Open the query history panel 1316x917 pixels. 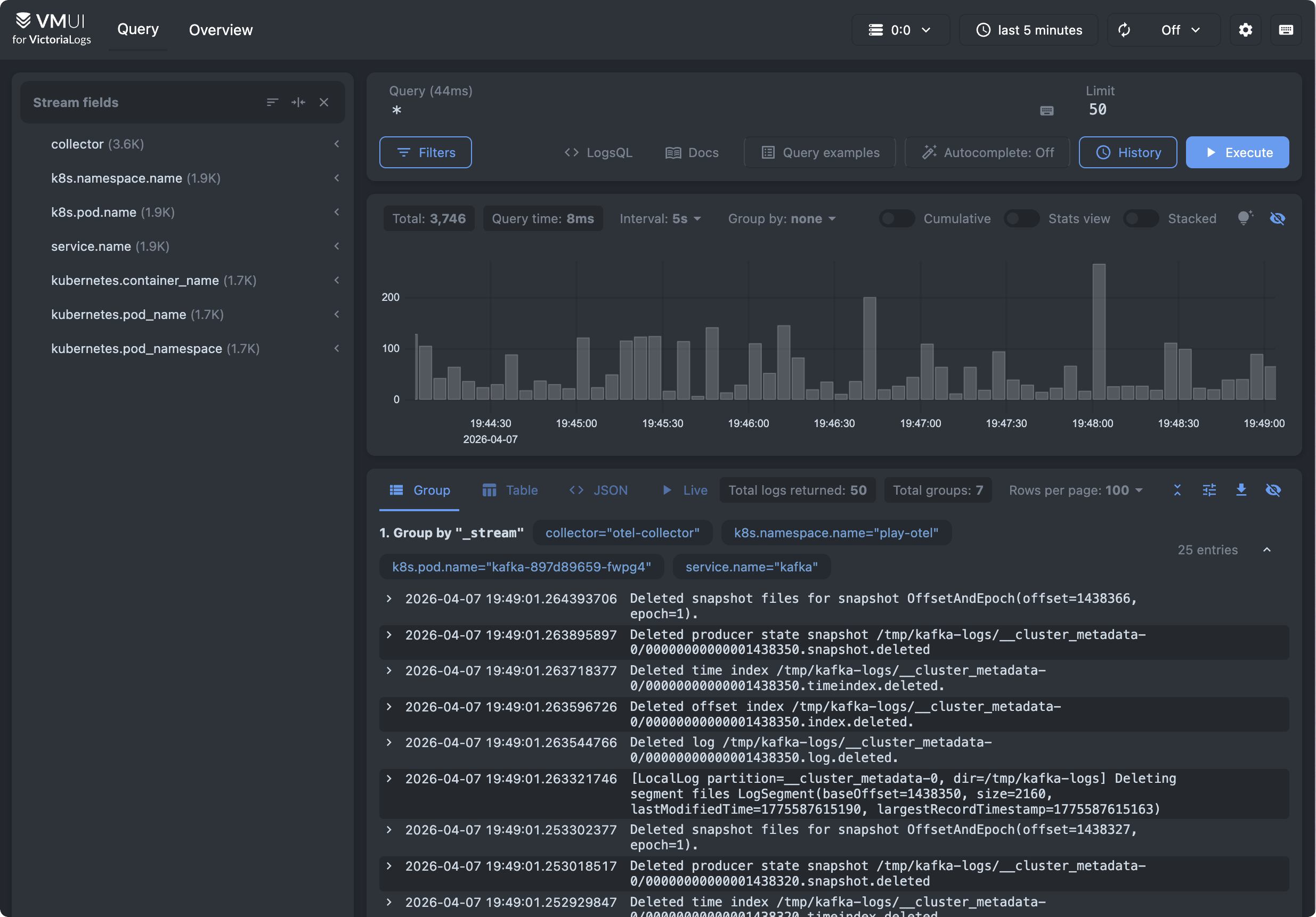1127,152
